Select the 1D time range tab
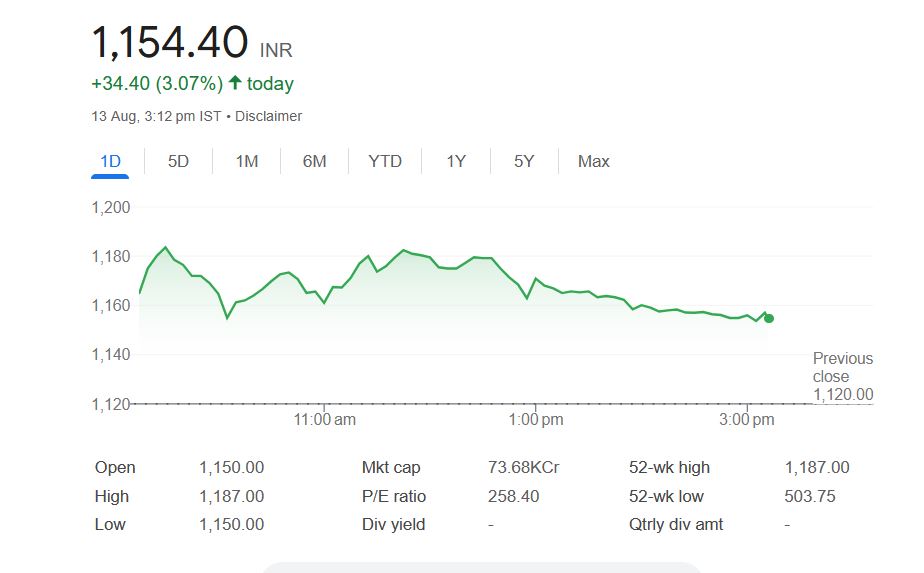Screen dimensions: 924x573 (110, 161)
